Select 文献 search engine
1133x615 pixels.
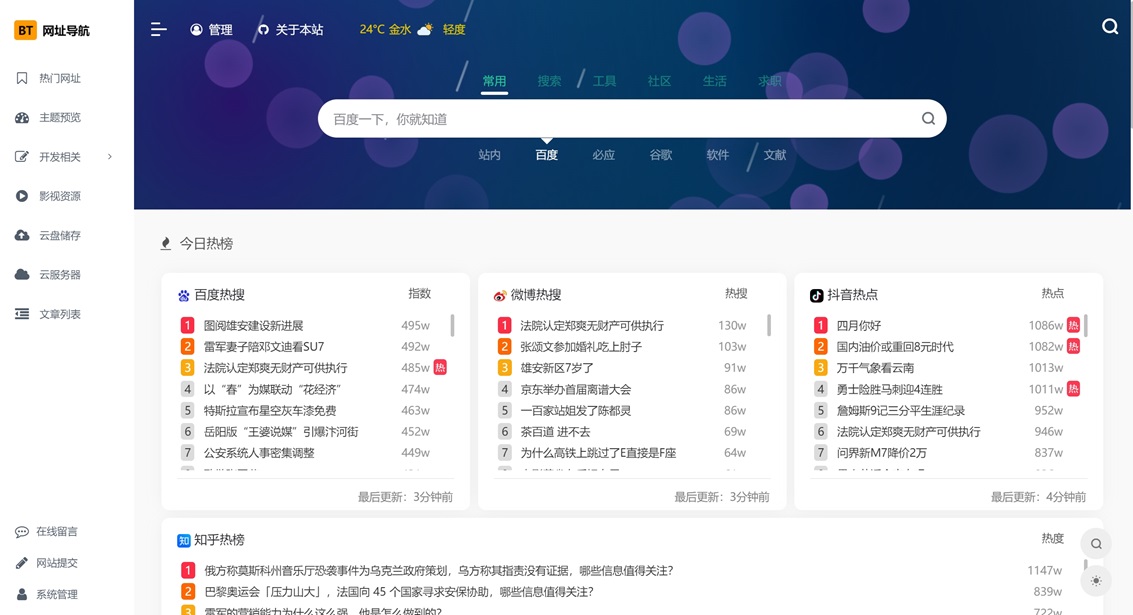775,155
